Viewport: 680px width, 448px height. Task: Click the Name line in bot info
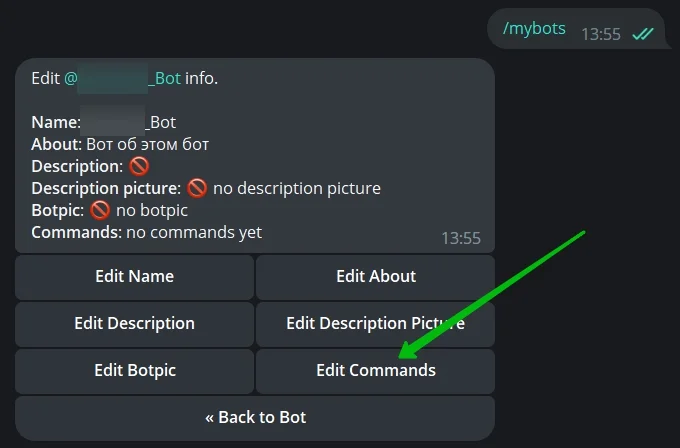pos(104,123)
